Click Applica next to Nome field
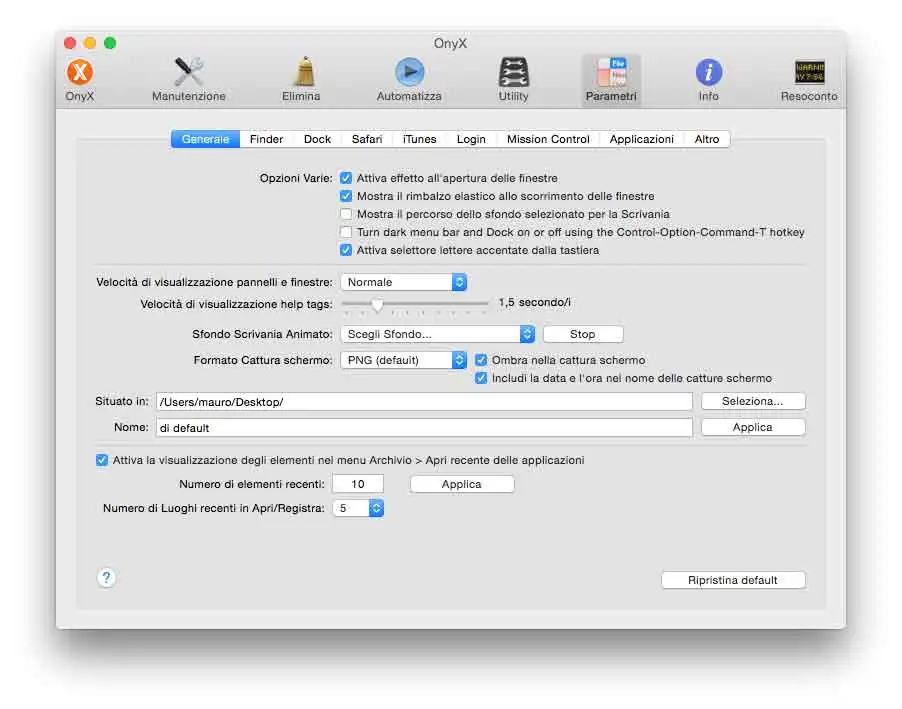The image size is (902, 709). pos(752,428)
